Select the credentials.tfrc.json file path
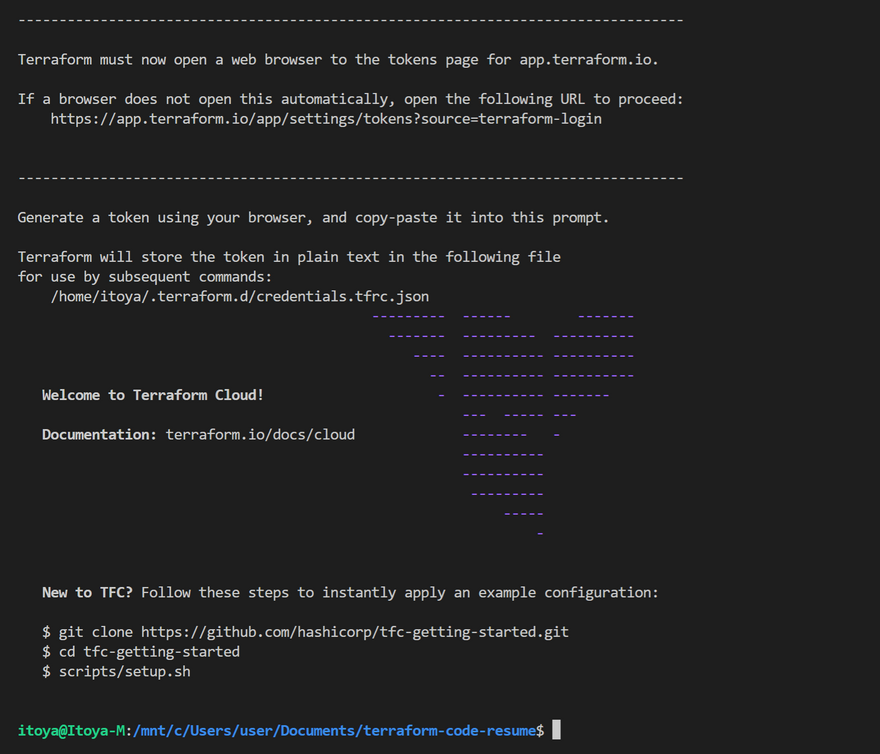This screenshot has height=754, width=880. pos(240,297)
